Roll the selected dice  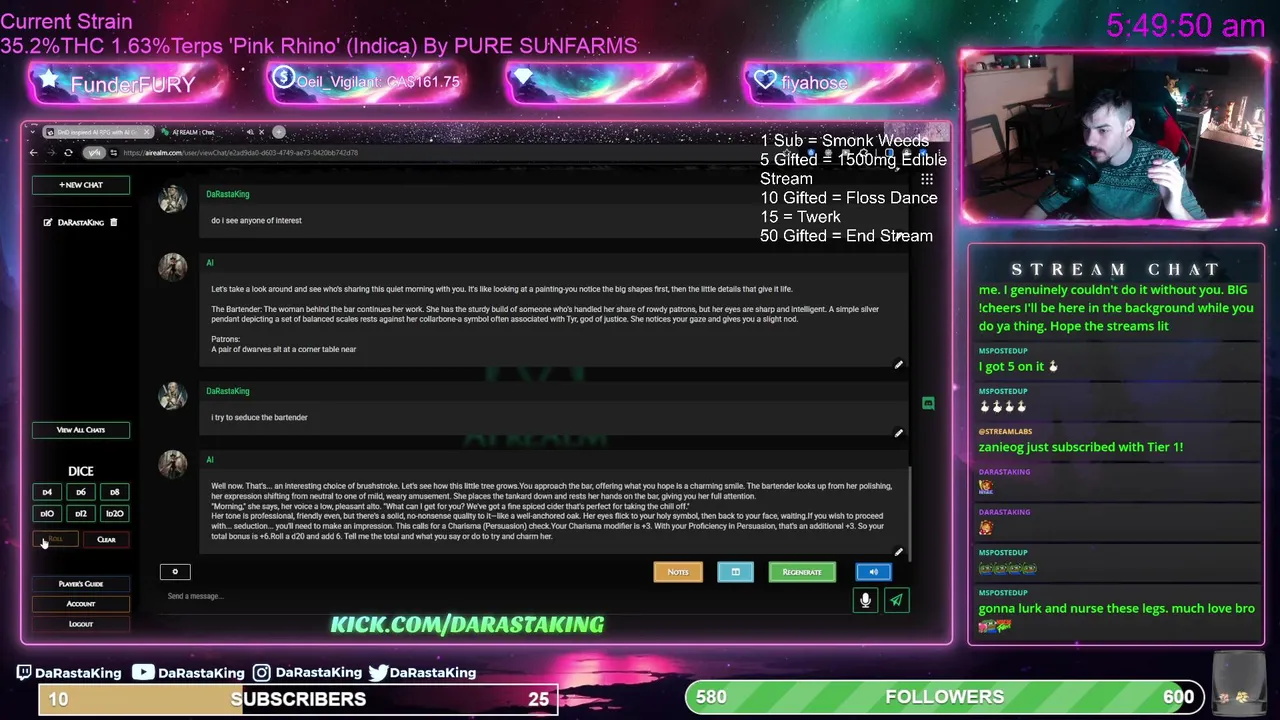pos(55,540)
